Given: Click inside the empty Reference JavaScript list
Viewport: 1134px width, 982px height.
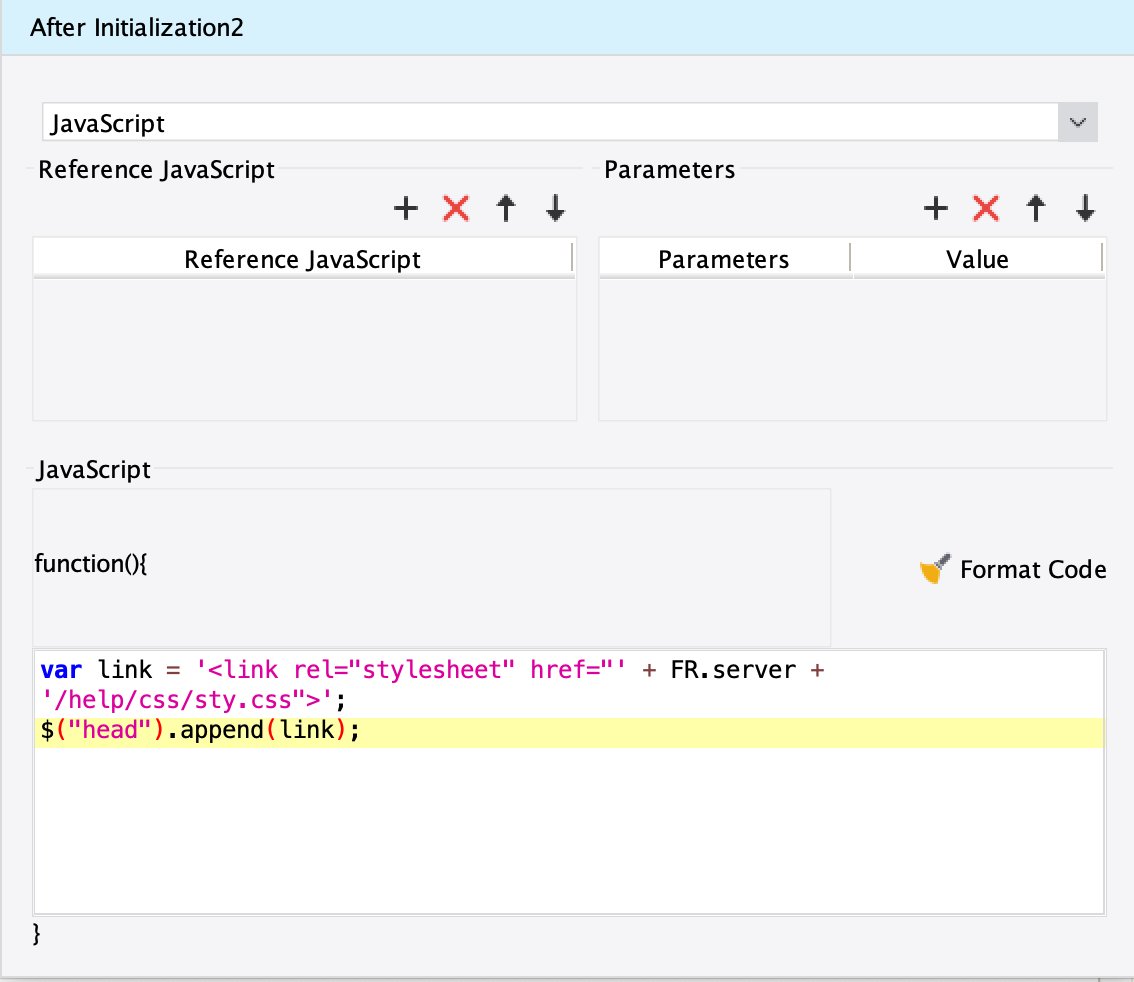Looking at the screenshot, I should pos(304,350).
